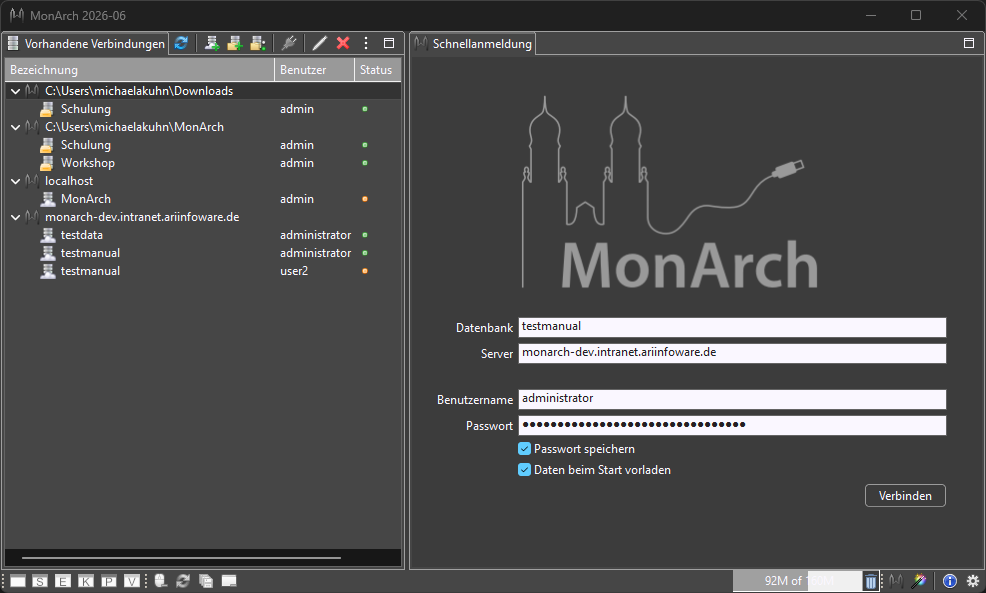Viewport: 986px width, 593px height.
Task: Click the green status dot of testdata row
Action: point(365,235)
